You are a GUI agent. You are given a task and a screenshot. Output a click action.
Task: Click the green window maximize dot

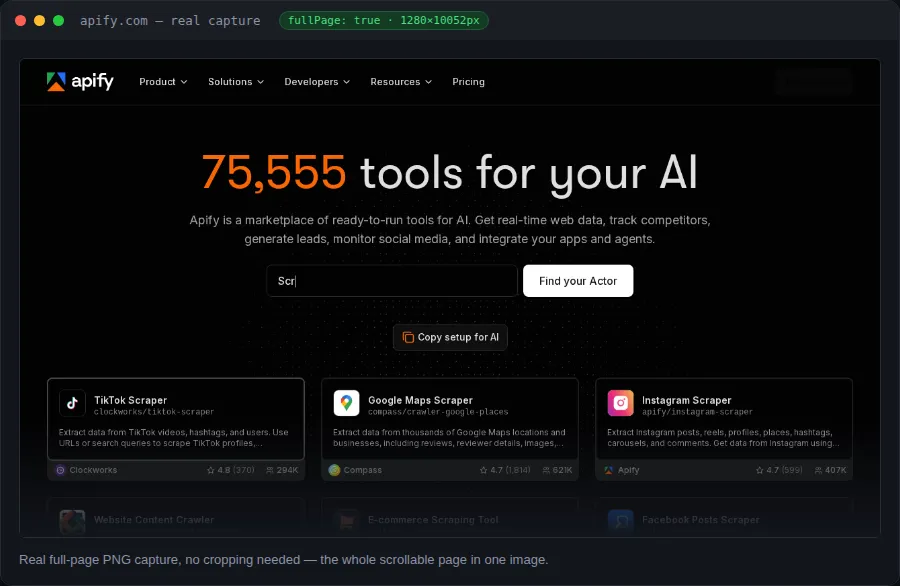coord(59,21)
